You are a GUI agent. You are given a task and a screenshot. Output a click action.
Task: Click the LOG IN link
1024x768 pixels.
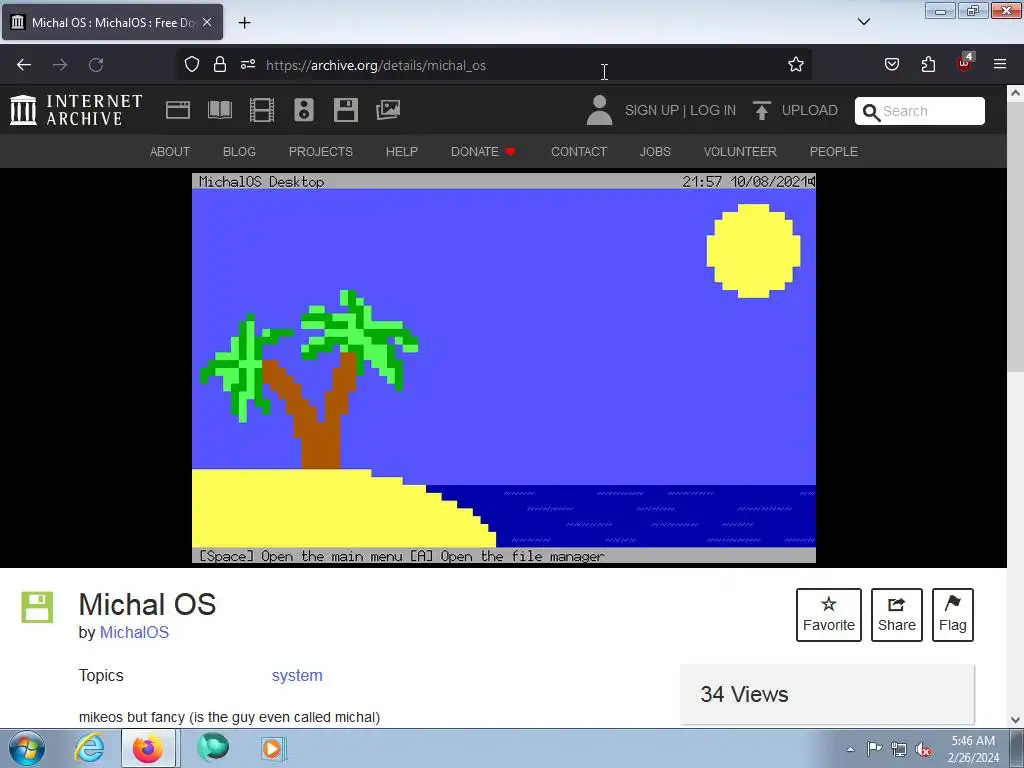click(x=713, y=110)
